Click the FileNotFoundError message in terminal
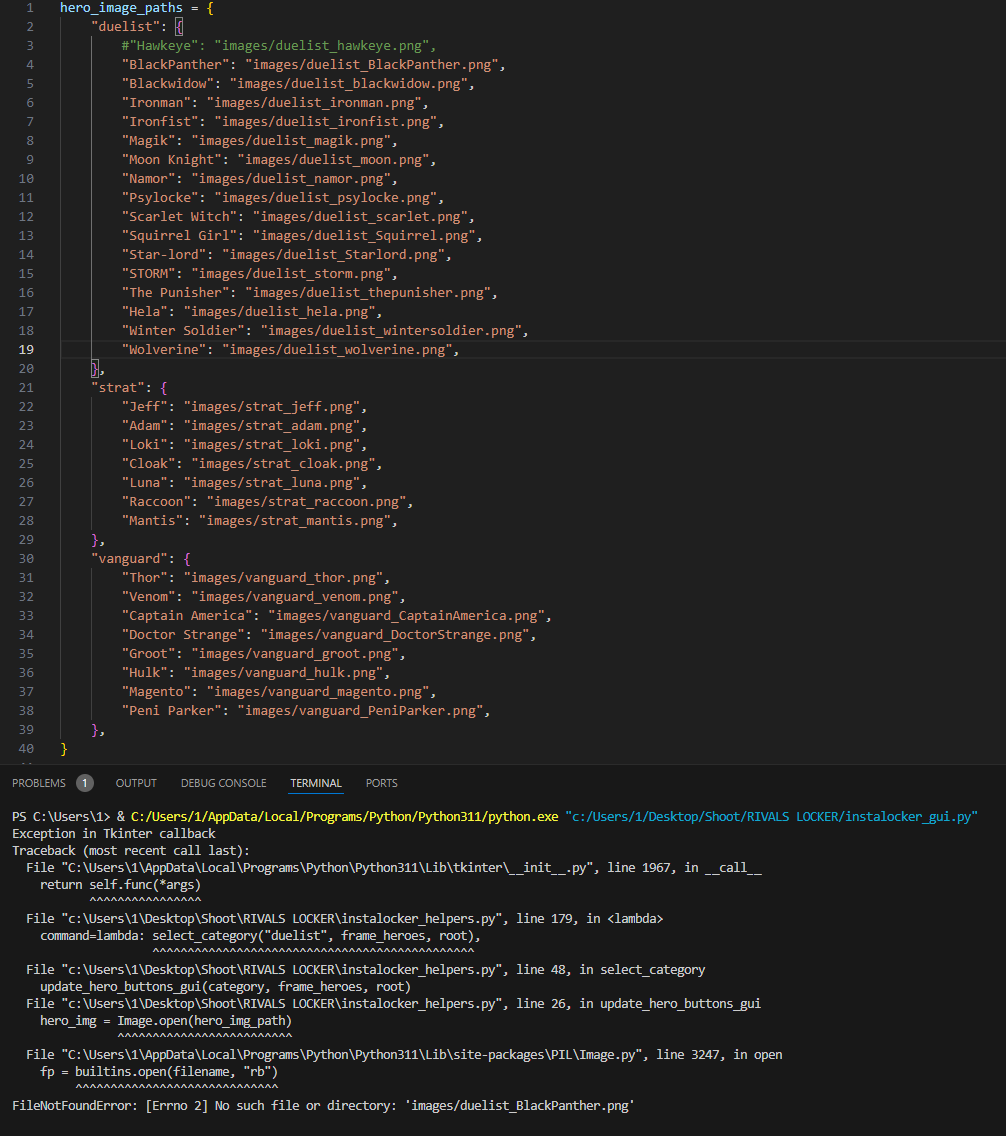Viewport: 1006px width, 1136px height. point(320,1105)
